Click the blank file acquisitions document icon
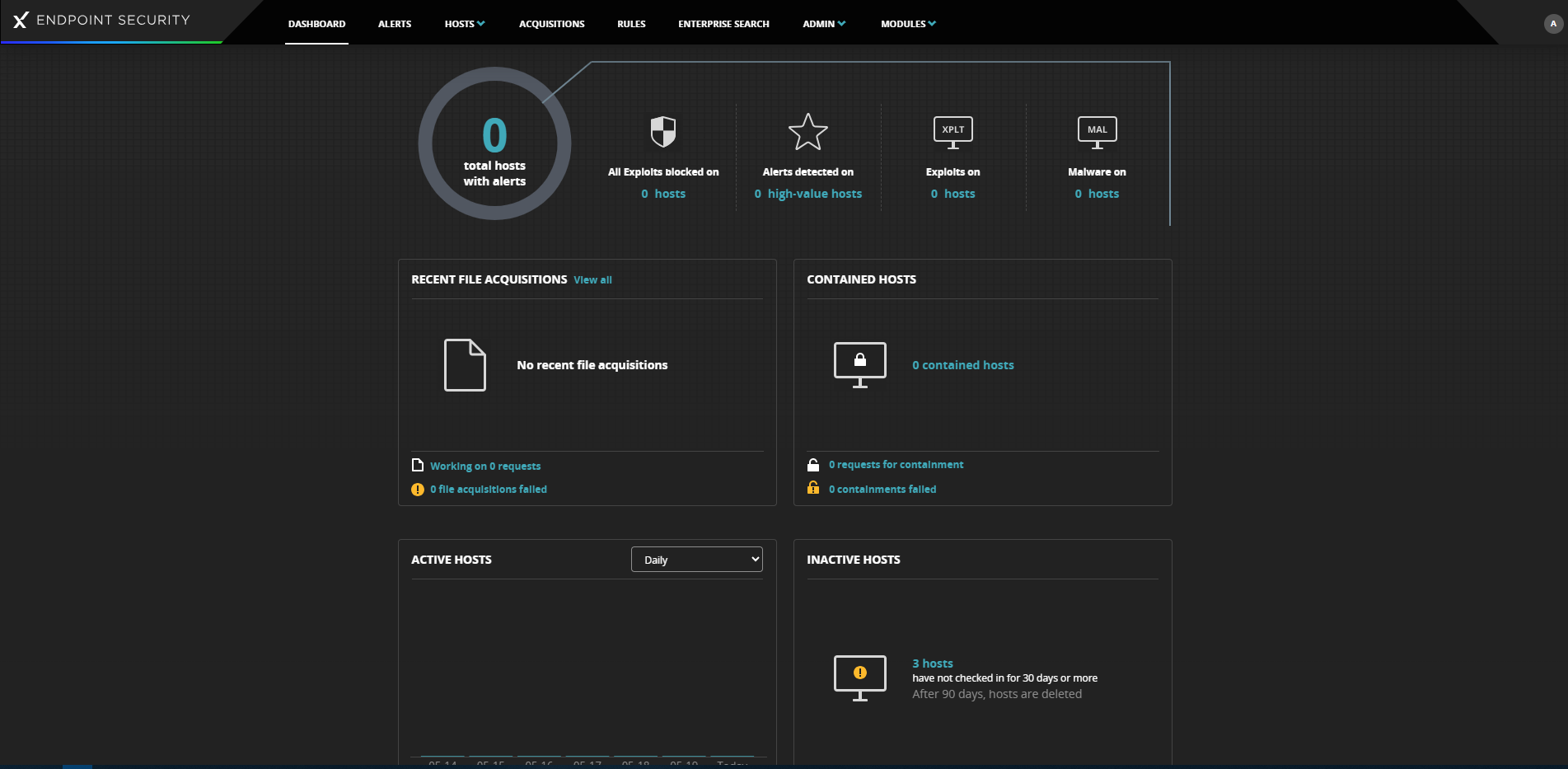This screenshot has width=1568, height=769. (465, 364)
